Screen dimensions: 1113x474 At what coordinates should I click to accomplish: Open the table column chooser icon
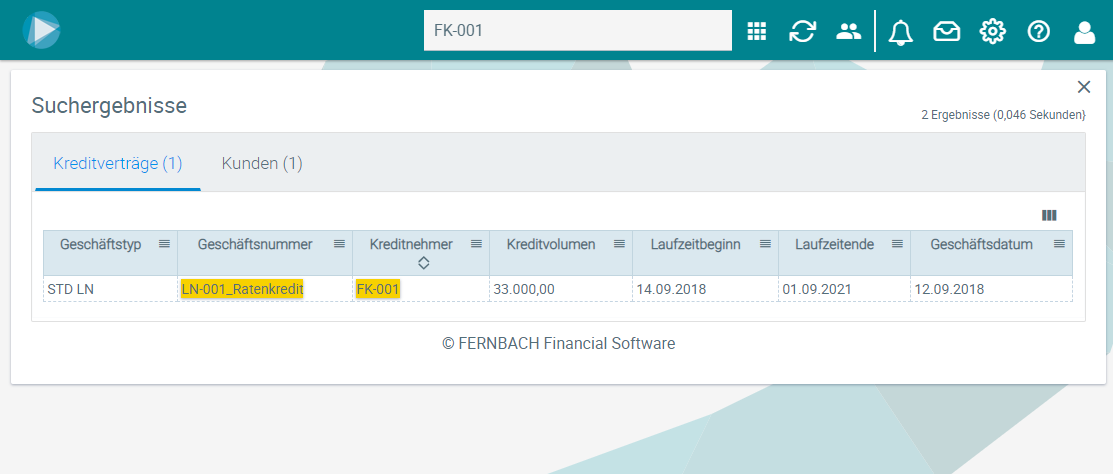point(1049,215)
